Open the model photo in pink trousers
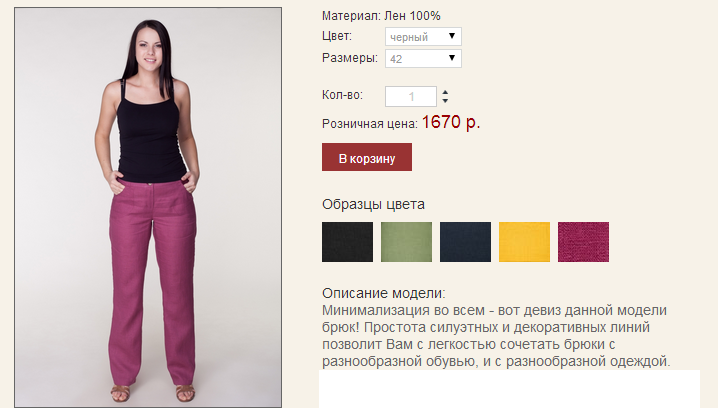Viewport: 718px width, 408px height. pyautogui.click(x=148, y=207)
